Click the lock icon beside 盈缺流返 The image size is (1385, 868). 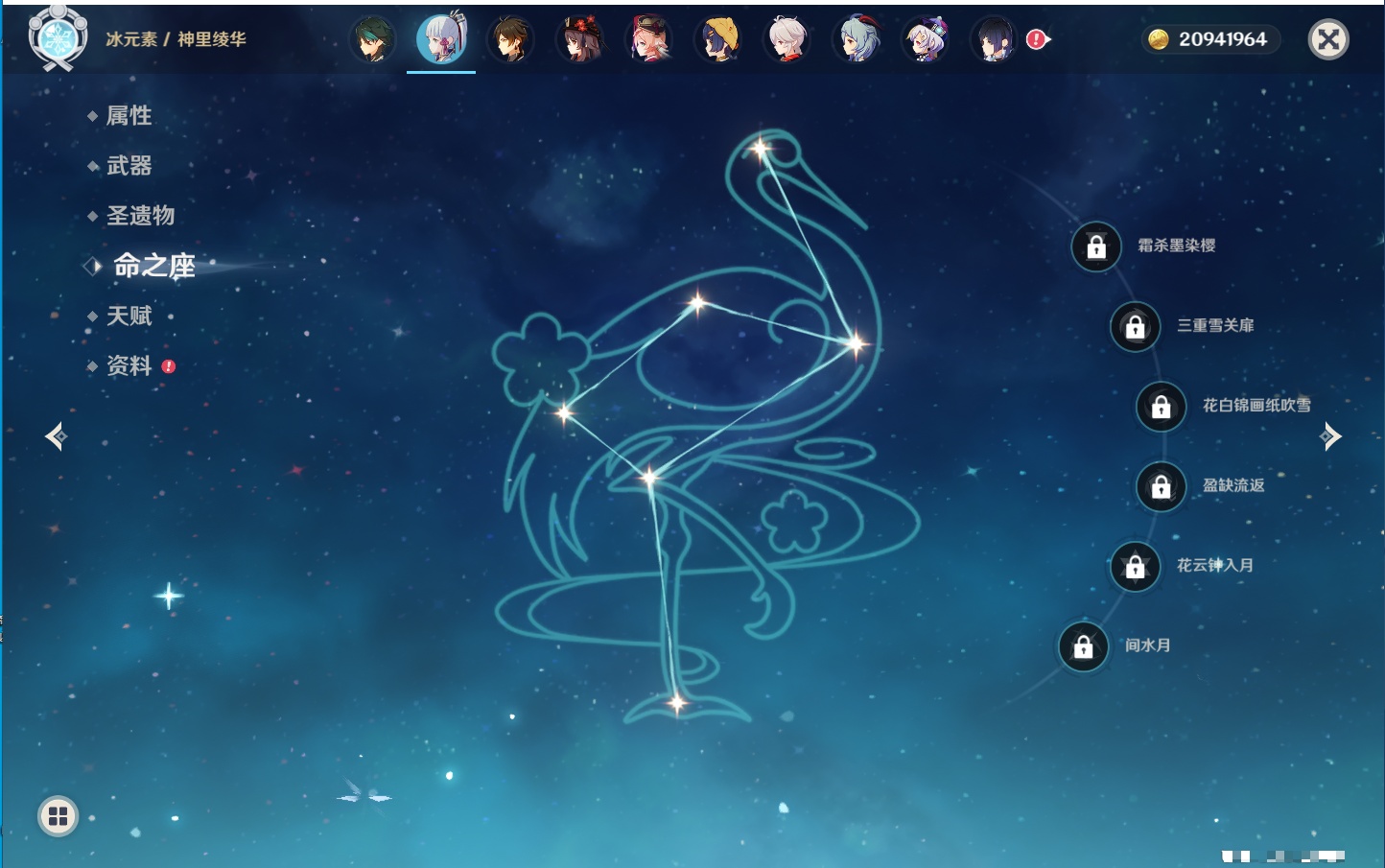click(x=1162, y=486)
